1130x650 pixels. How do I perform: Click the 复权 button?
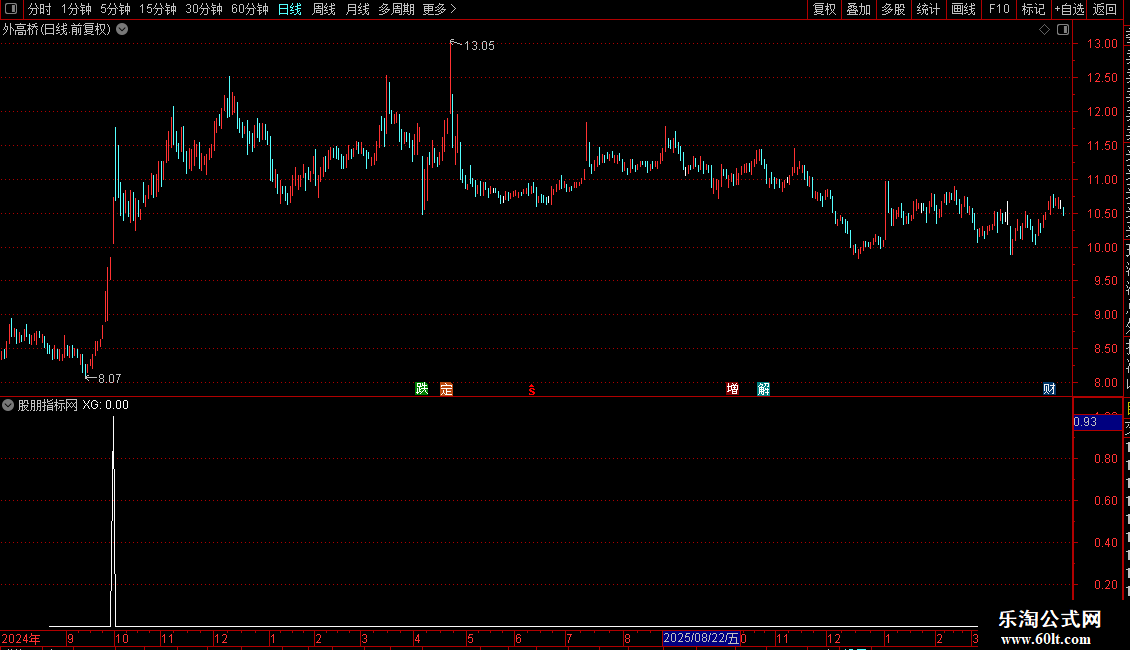tap(824, 9)
